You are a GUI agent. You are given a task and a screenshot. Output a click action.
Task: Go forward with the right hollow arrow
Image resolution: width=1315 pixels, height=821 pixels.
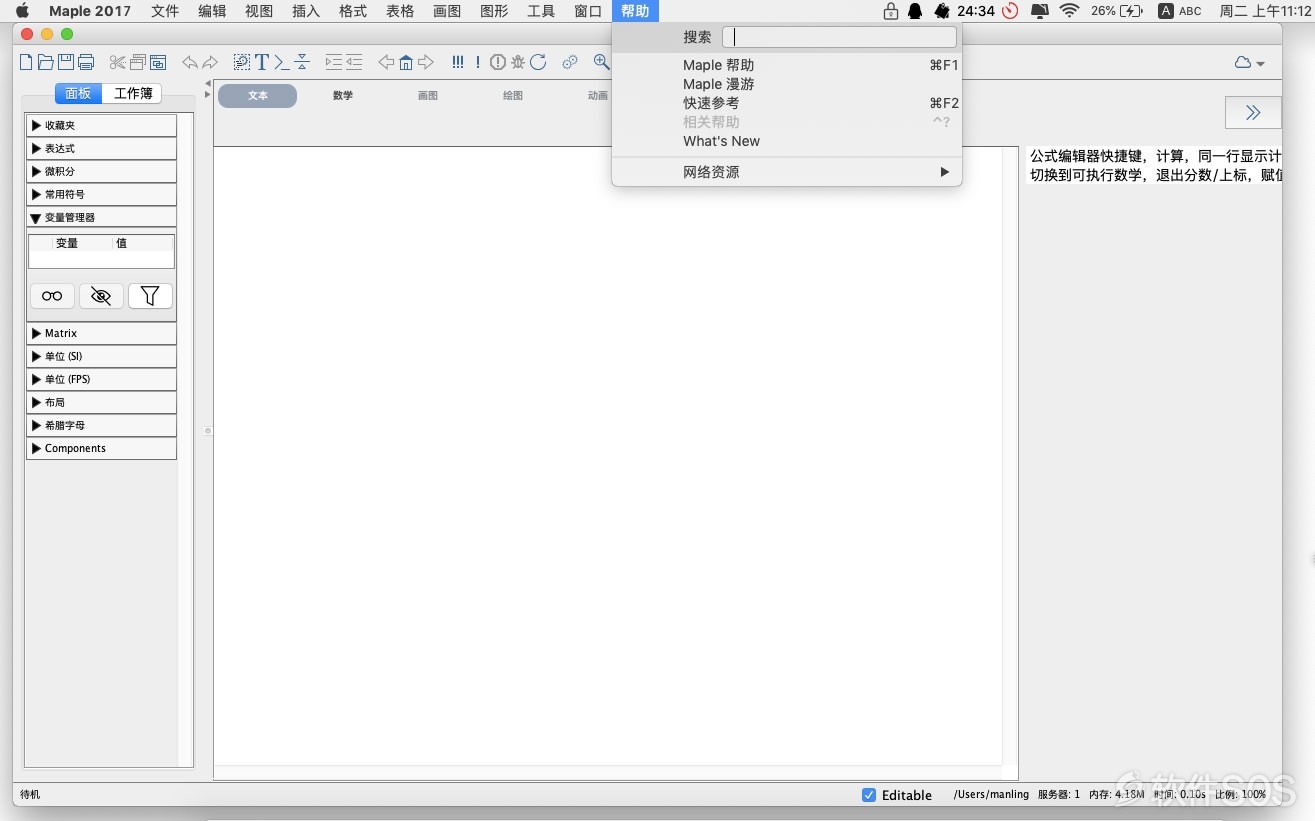point(426,62)
